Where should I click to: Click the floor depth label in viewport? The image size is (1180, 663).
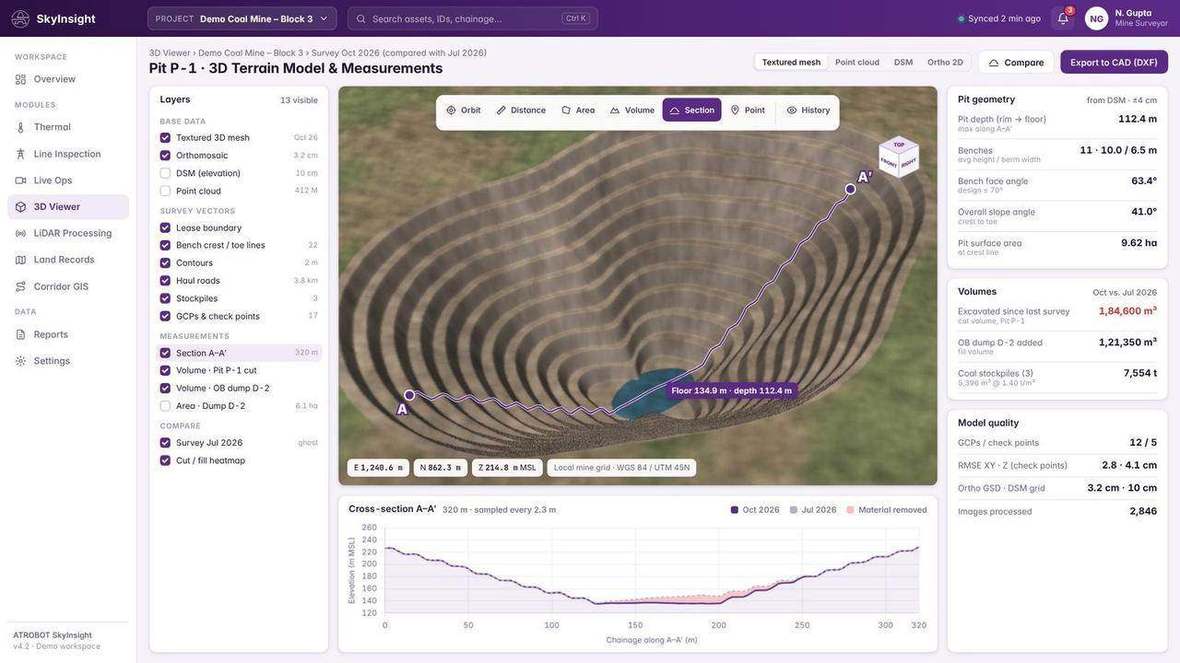(x=731, y=391)
